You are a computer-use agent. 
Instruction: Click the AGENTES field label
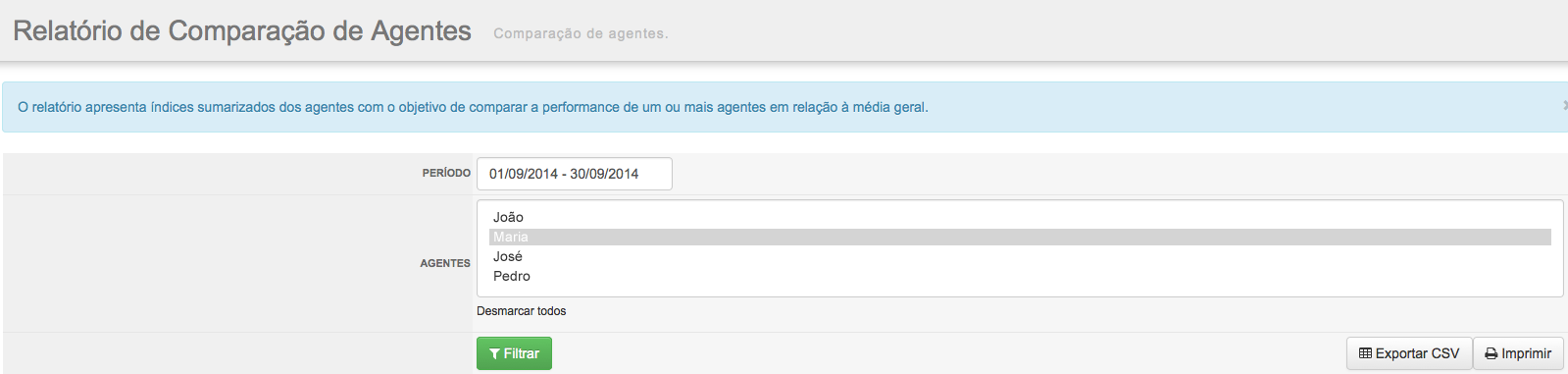(x=445, y=263)
